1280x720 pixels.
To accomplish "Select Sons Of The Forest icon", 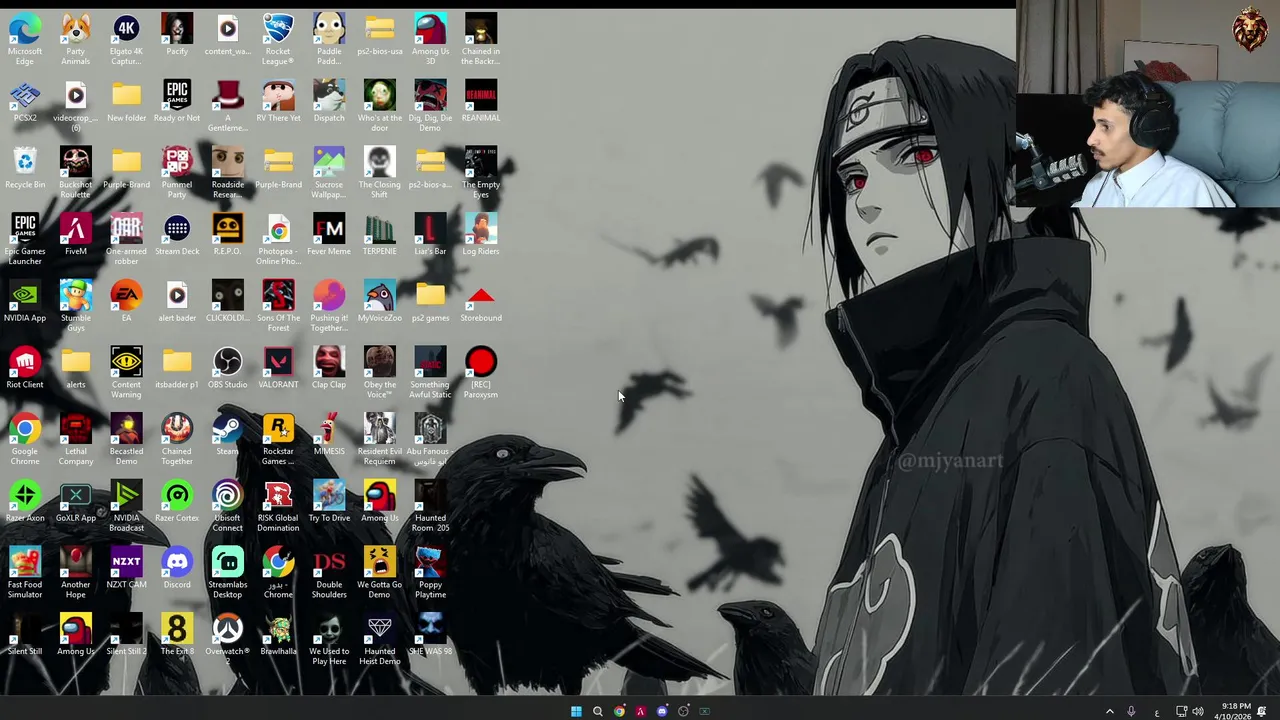I will pyautogui.click(x=278, y=306).
